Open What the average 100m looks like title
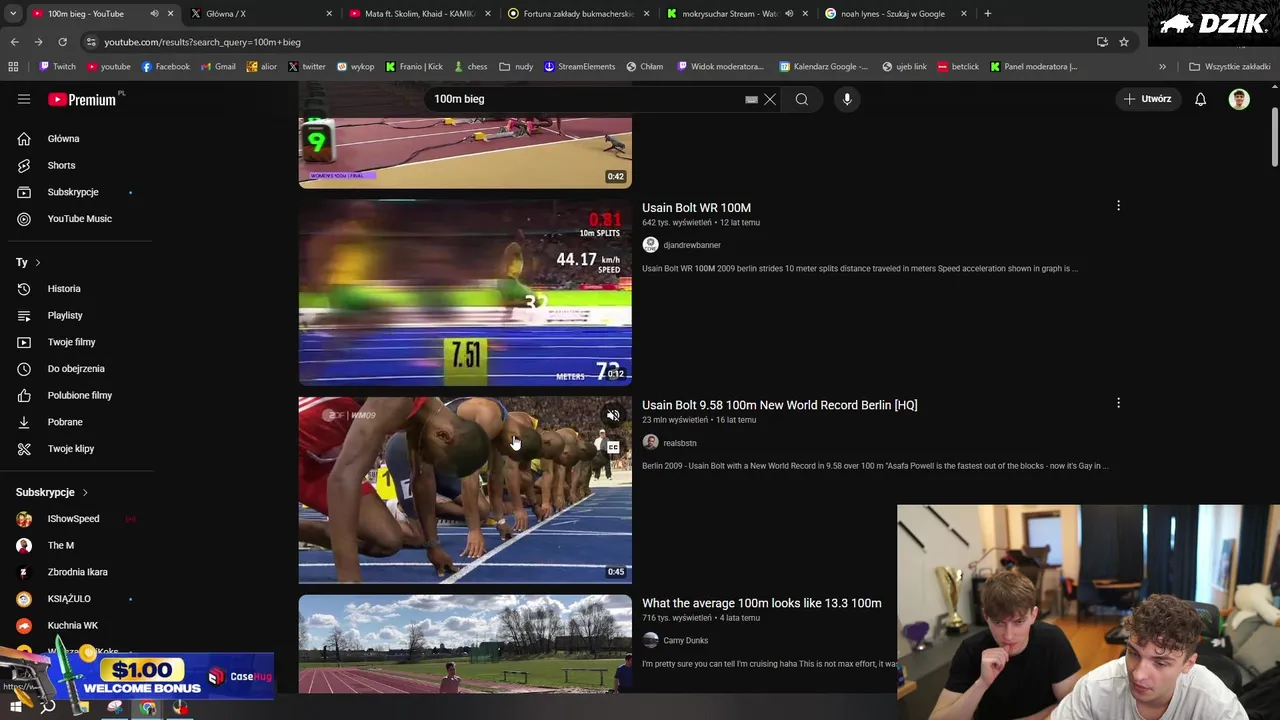Viewport: 1280px width, 720px height. pyautogui.click(x=761, y=603)
